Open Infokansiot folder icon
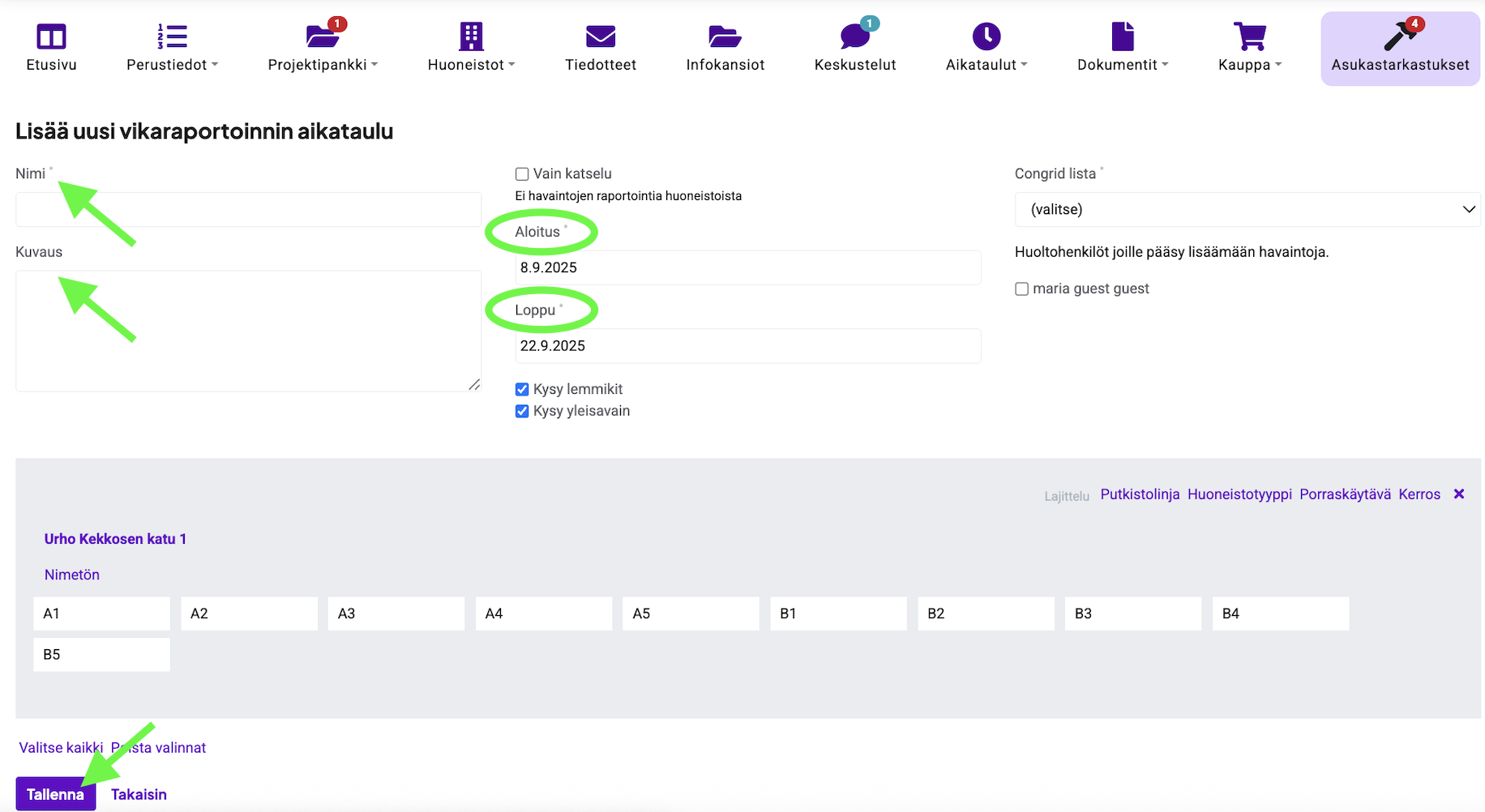Viewport: 1485px width, 812px height. (x=725, y=36)
